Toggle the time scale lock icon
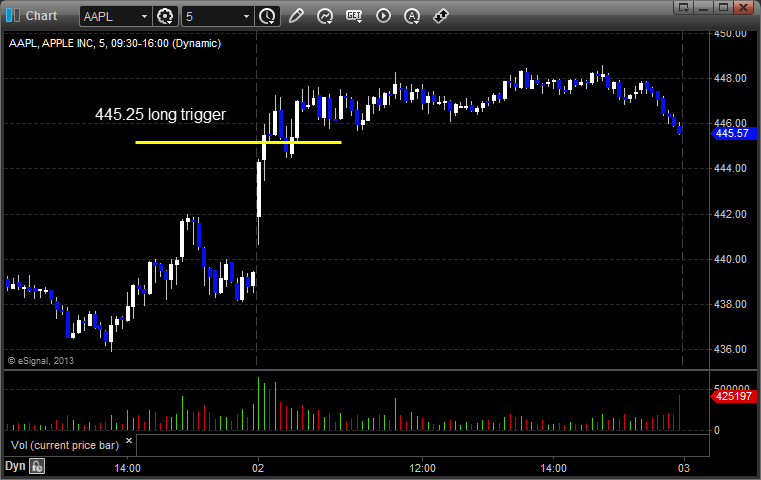Screen dimensions: 761x480 click(37, 466)
